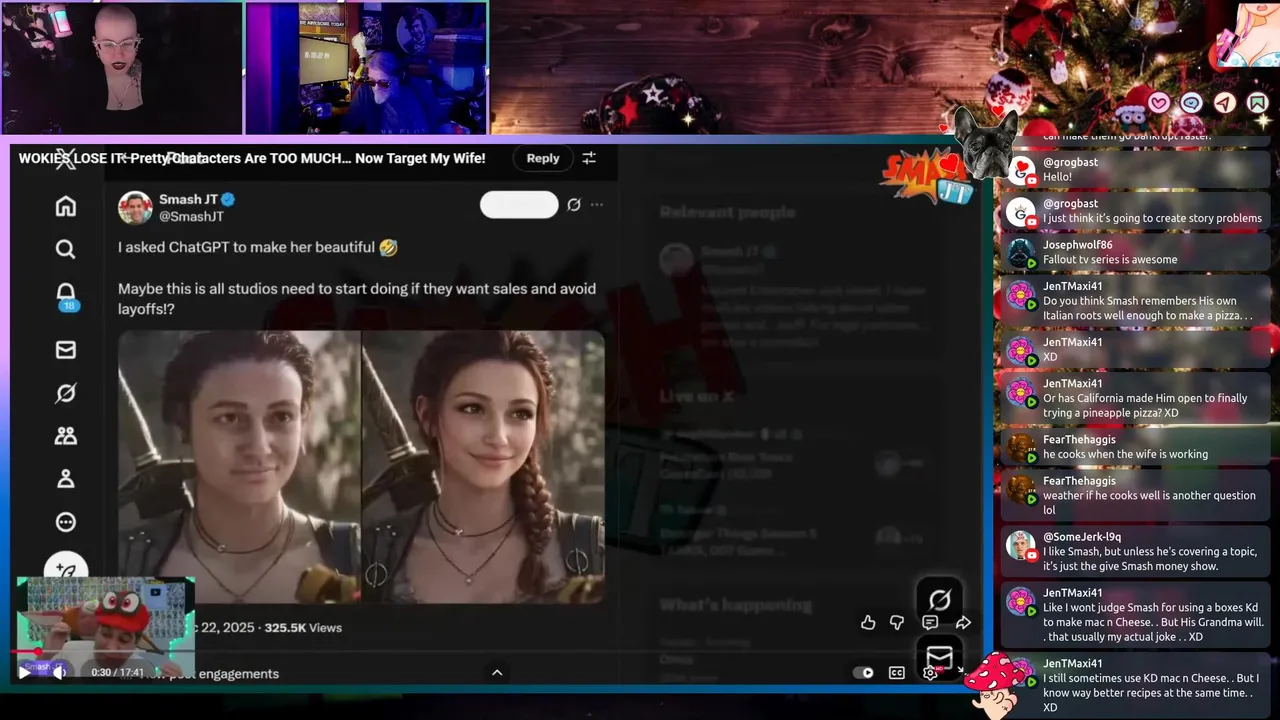Click Smash JT profile avatar
1280x720 pixels.
pos(135,207)
